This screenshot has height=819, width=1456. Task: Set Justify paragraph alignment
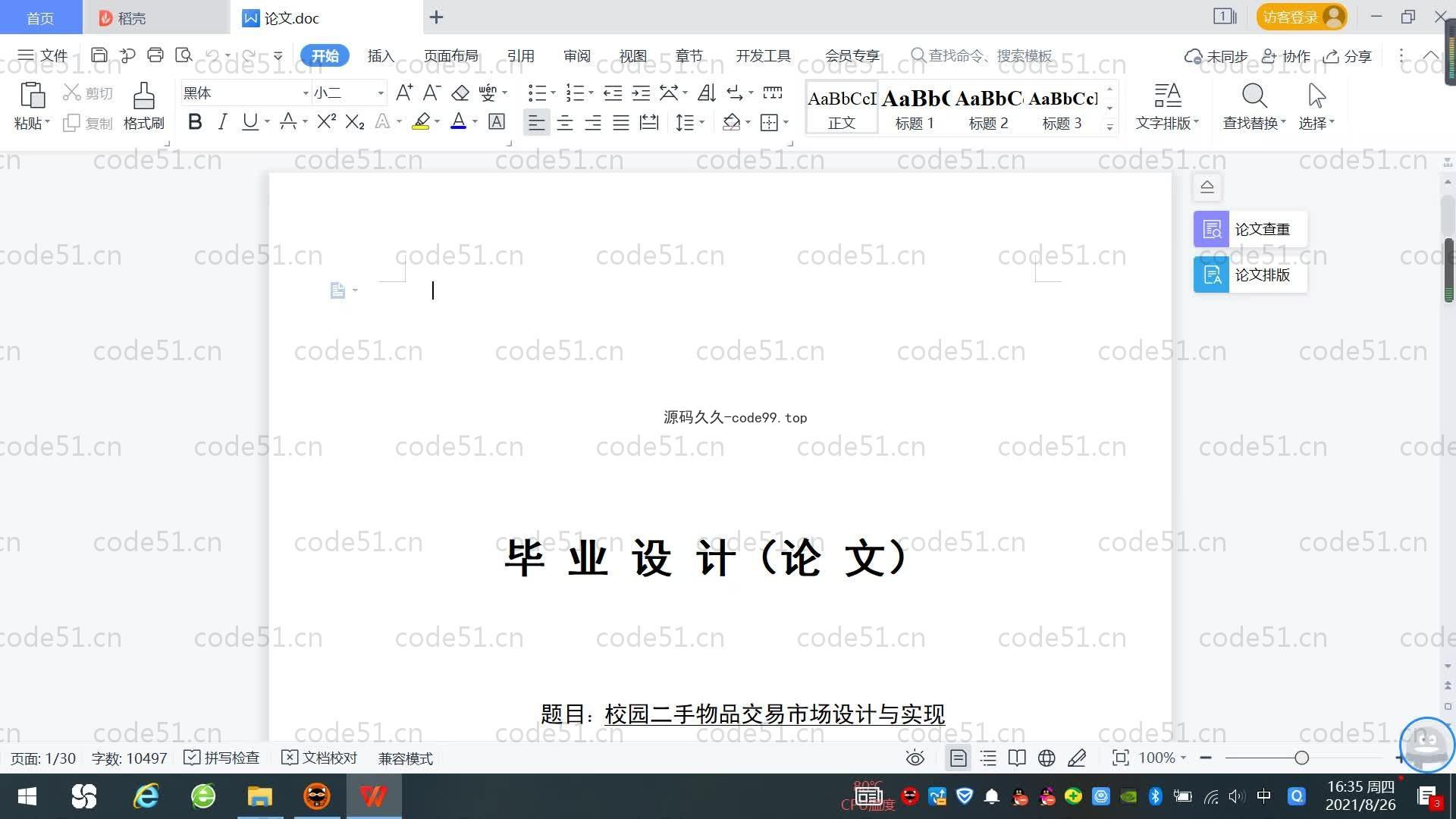tap(621, 122)
